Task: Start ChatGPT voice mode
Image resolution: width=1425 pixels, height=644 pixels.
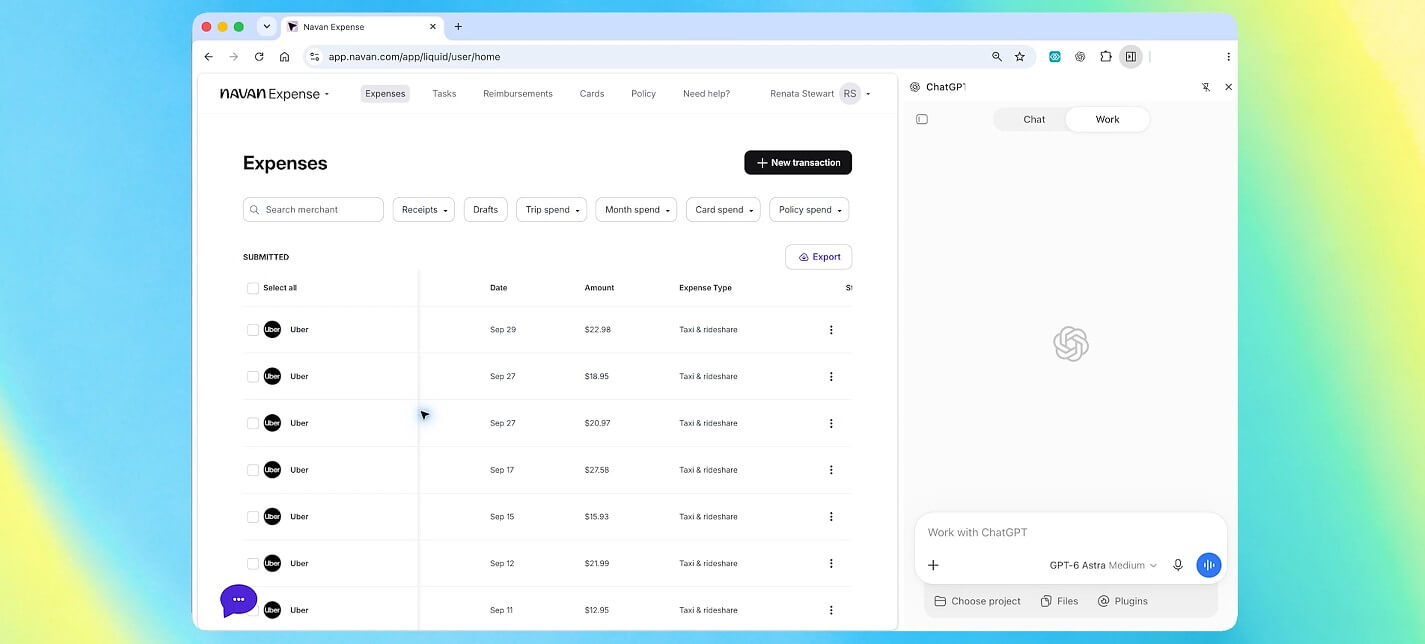Action: [x=1209, y=565]
